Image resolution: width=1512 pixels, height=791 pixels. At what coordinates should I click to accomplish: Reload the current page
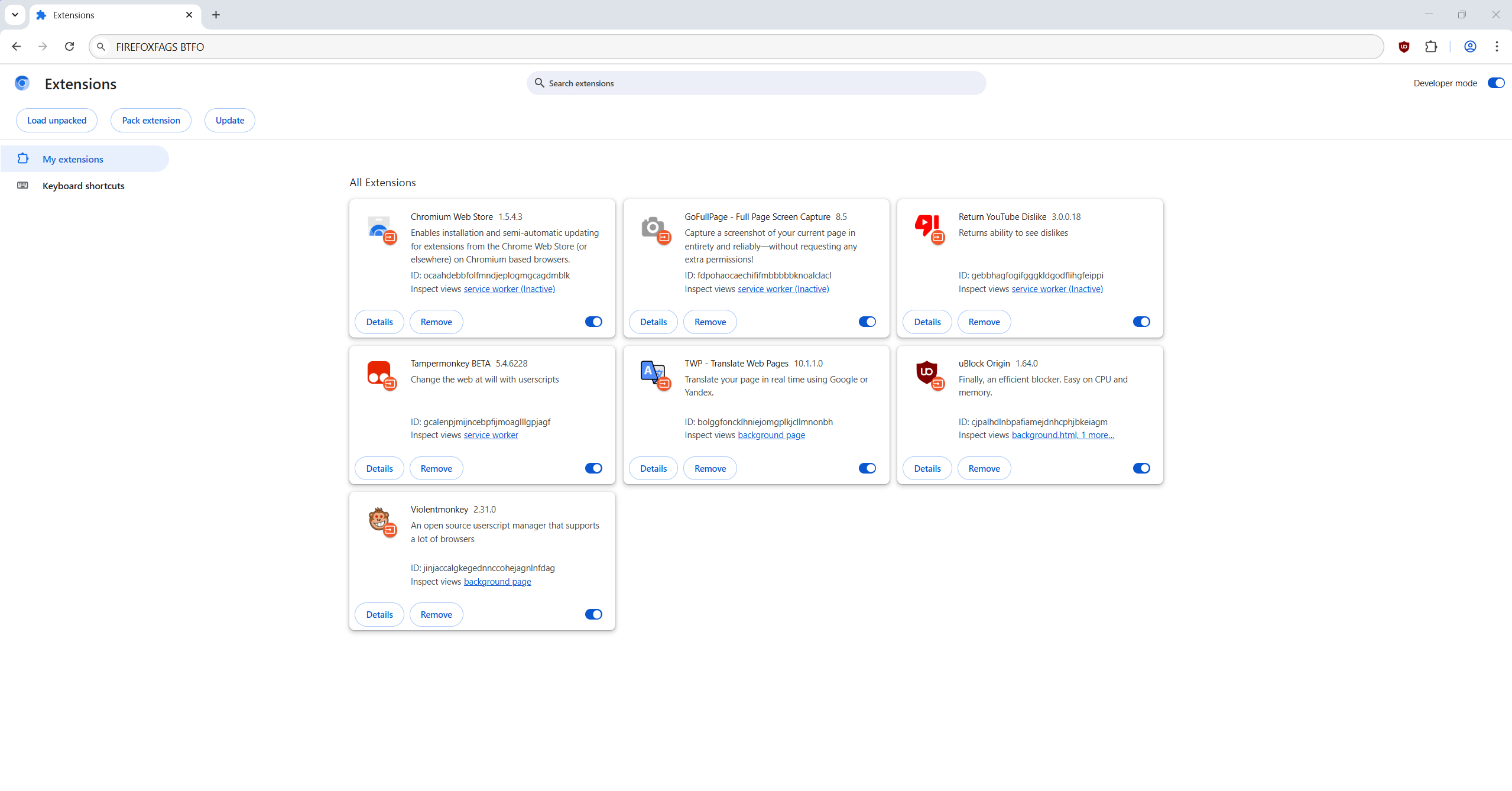tap(69, 47)
